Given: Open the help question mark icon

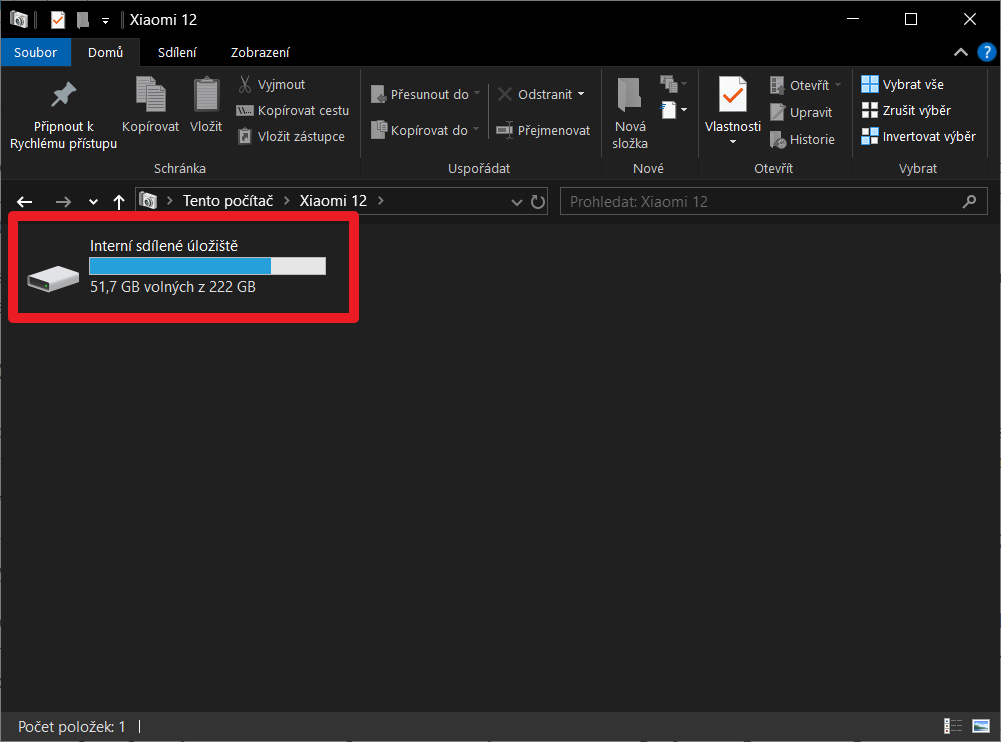Looking at the screenshot, I should tap(986, 52).
